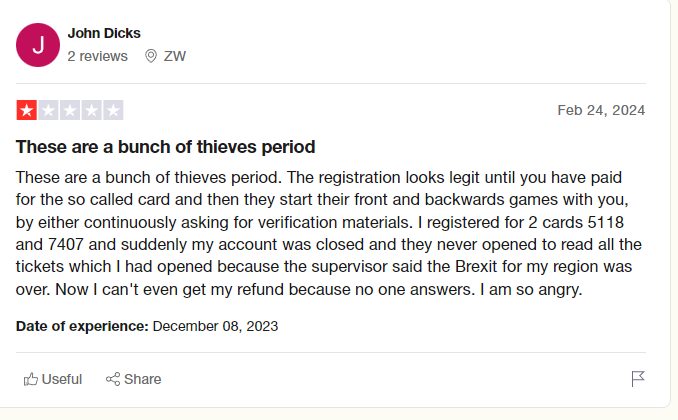This screenshot has width=678, height=420.
Task: Click the location pin icon
Action: point(151,56)
